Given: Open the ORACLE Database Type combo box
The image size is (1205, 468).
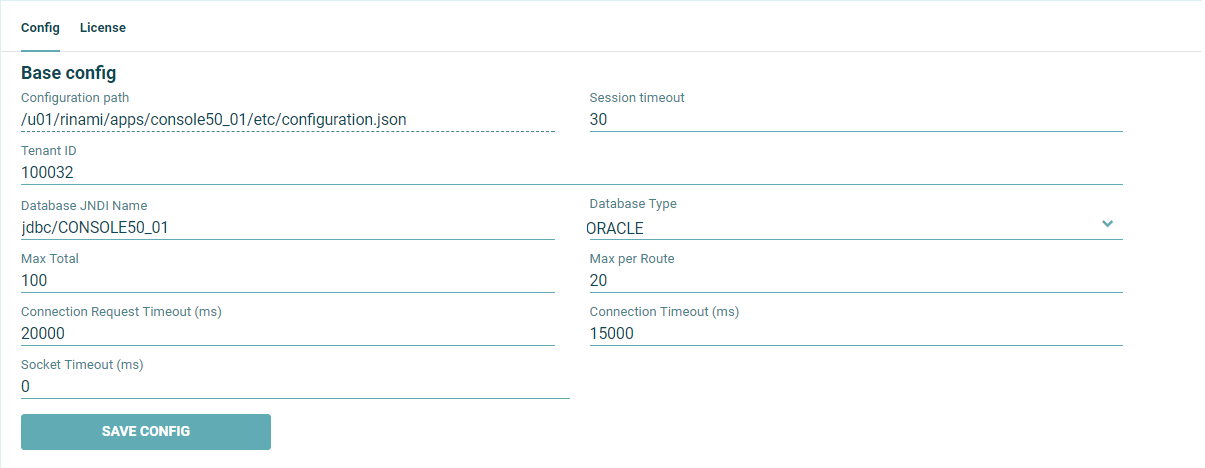Looking at the screenshot, I should click(840, 228).
